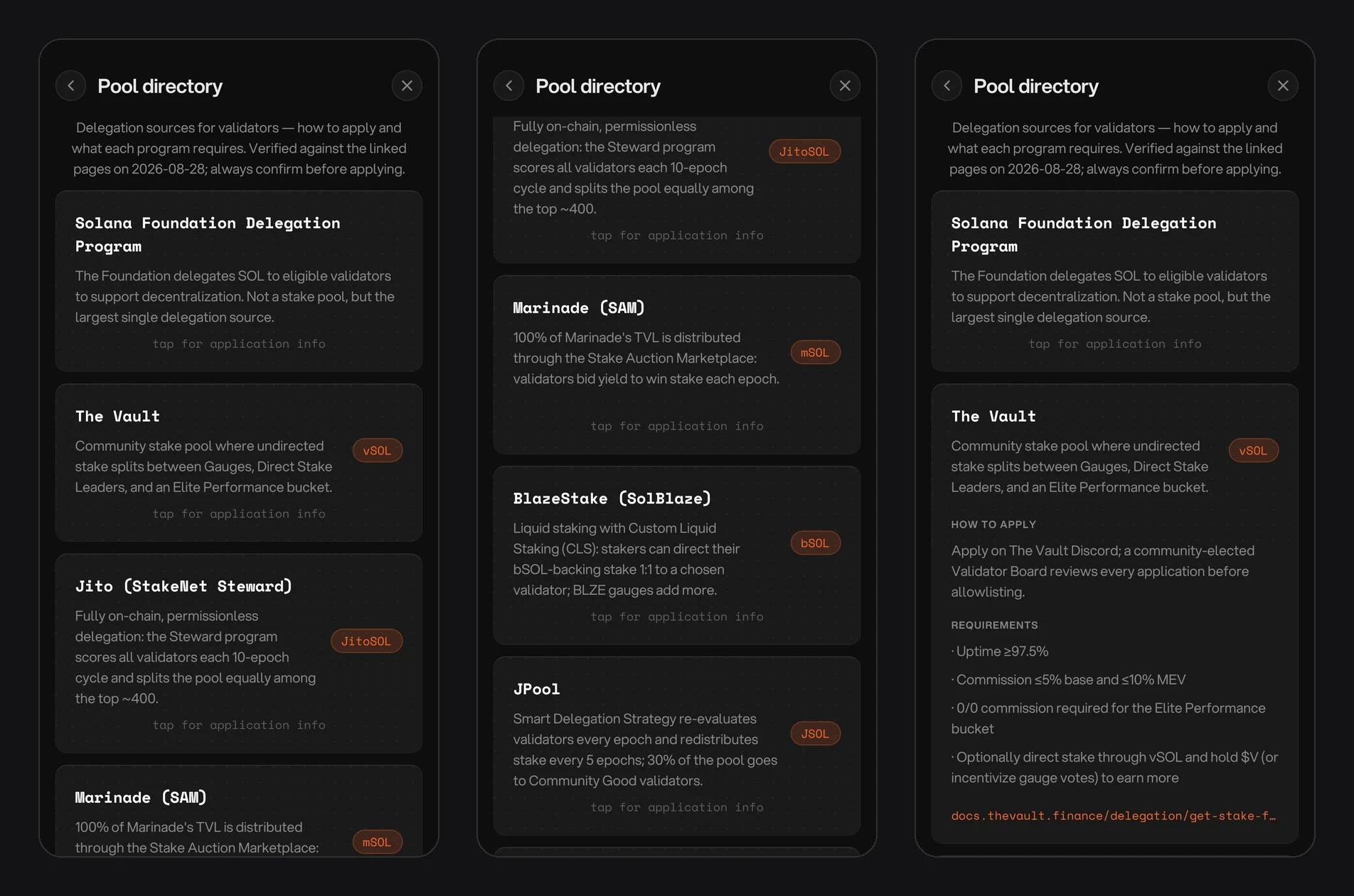Viewport: 1354px width, 896px height.
Task: Open the docs.thevault.finance delegation link
Action: 1114,816
